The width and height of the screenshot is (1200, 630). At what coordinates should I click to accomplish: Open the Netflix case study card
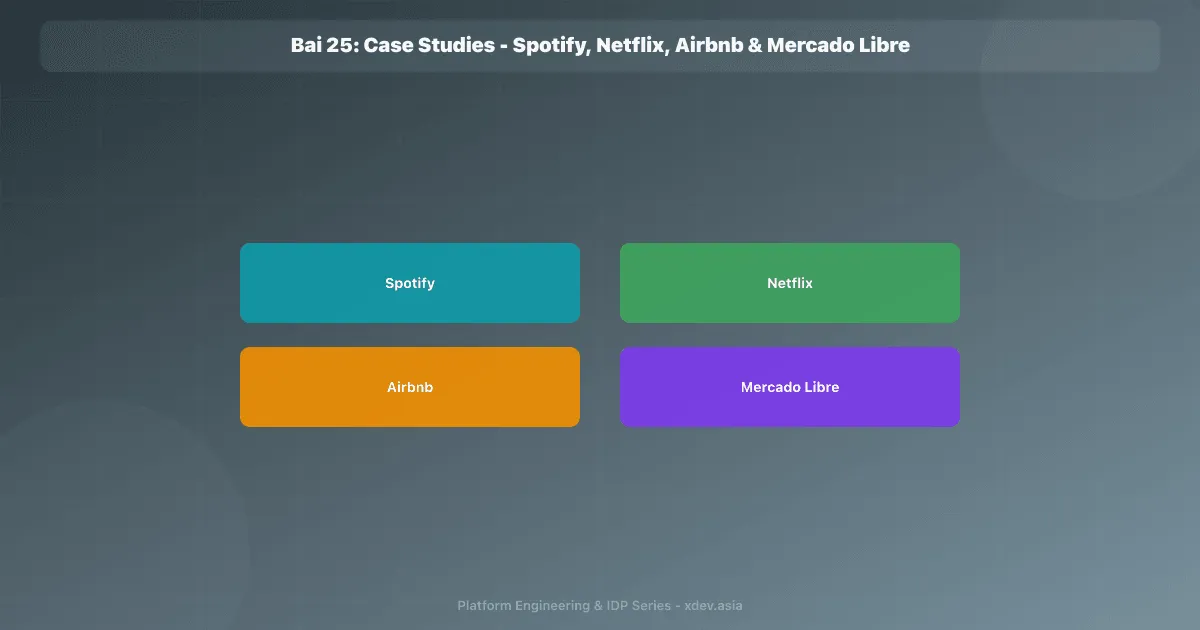pos(790,283)
